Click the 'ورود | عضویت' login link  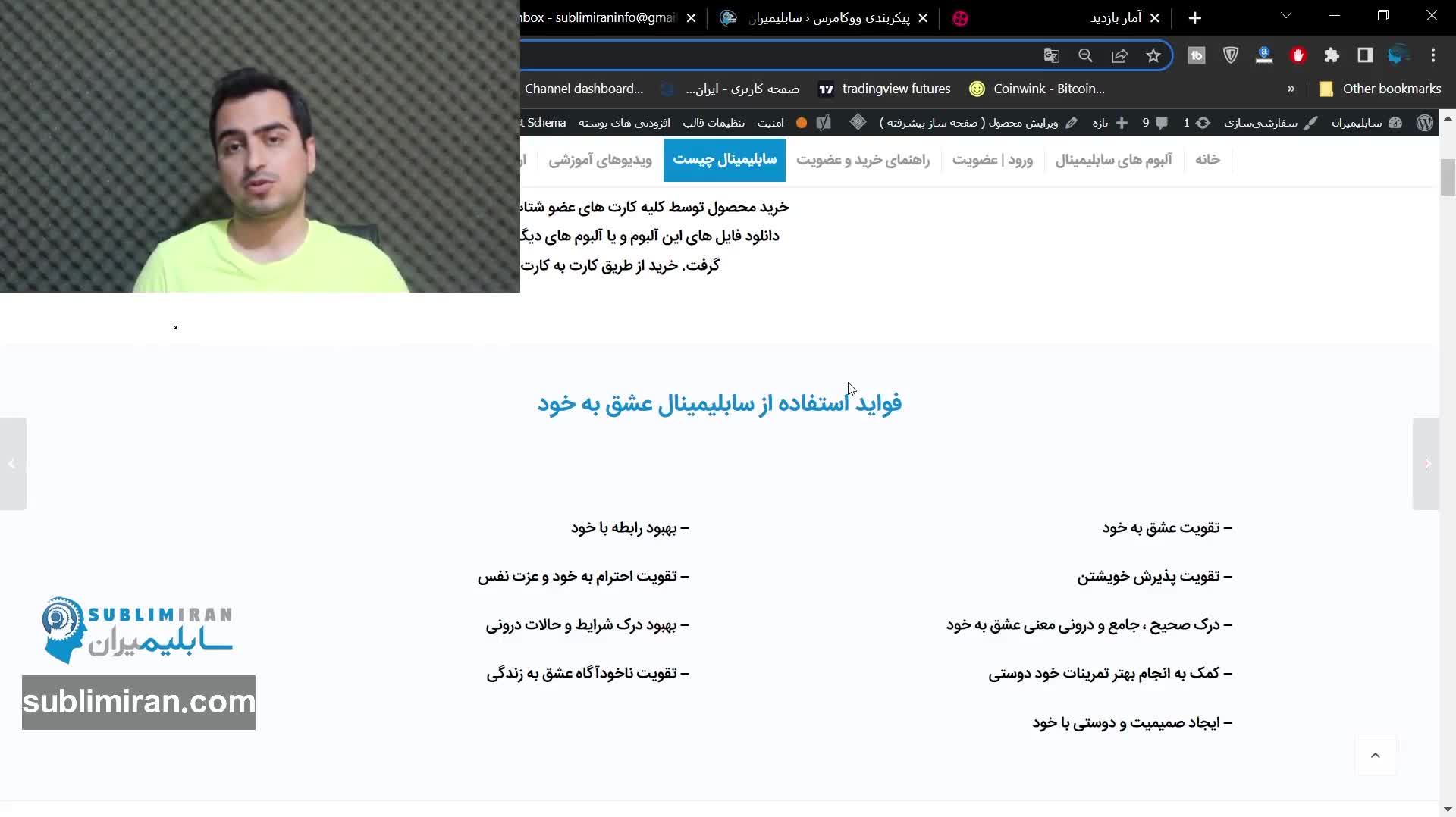click(x=992, y=160)
